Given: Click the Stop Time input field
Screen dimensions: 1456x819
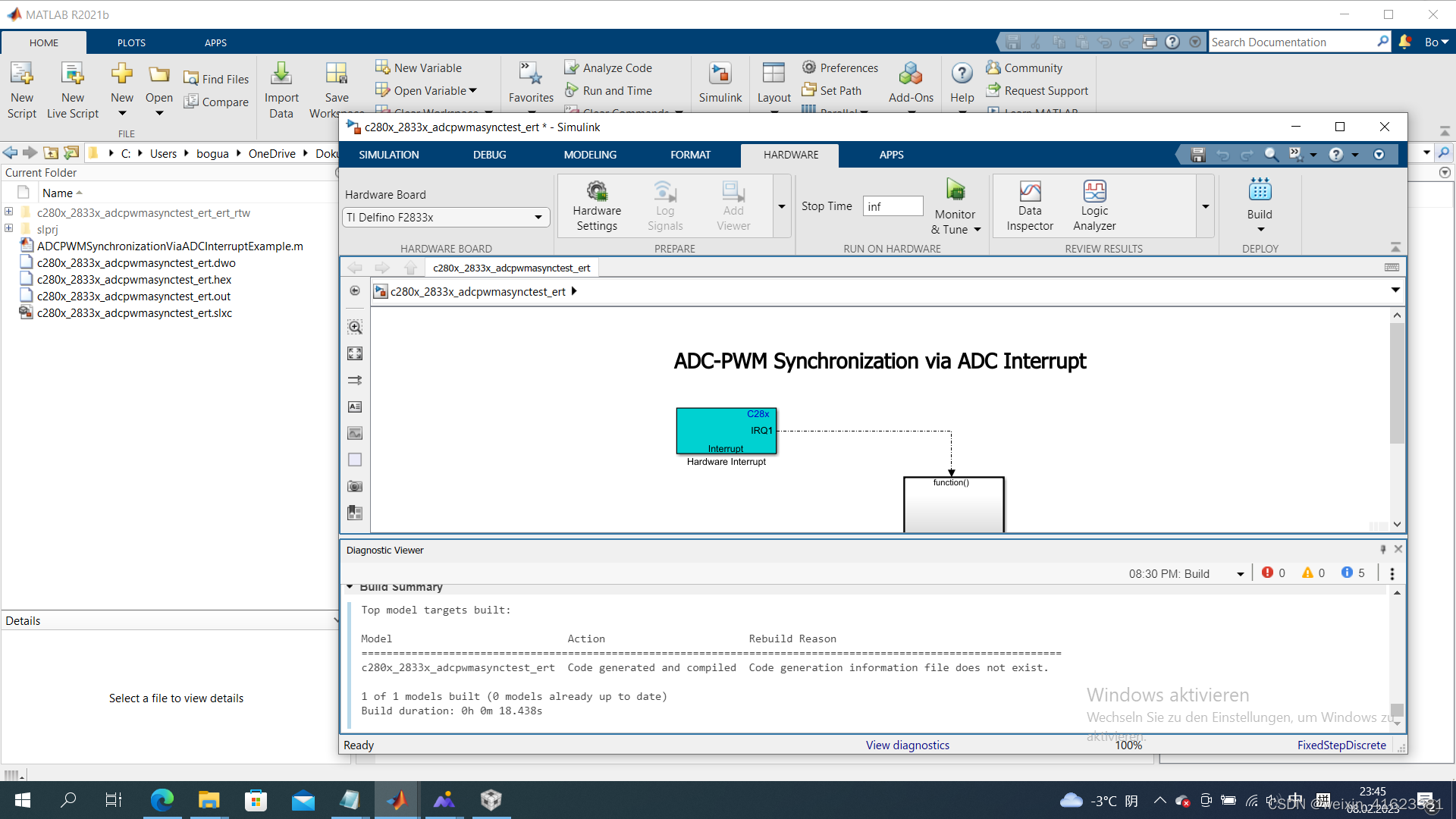Looking at the screenshot, I should point(893,206).
